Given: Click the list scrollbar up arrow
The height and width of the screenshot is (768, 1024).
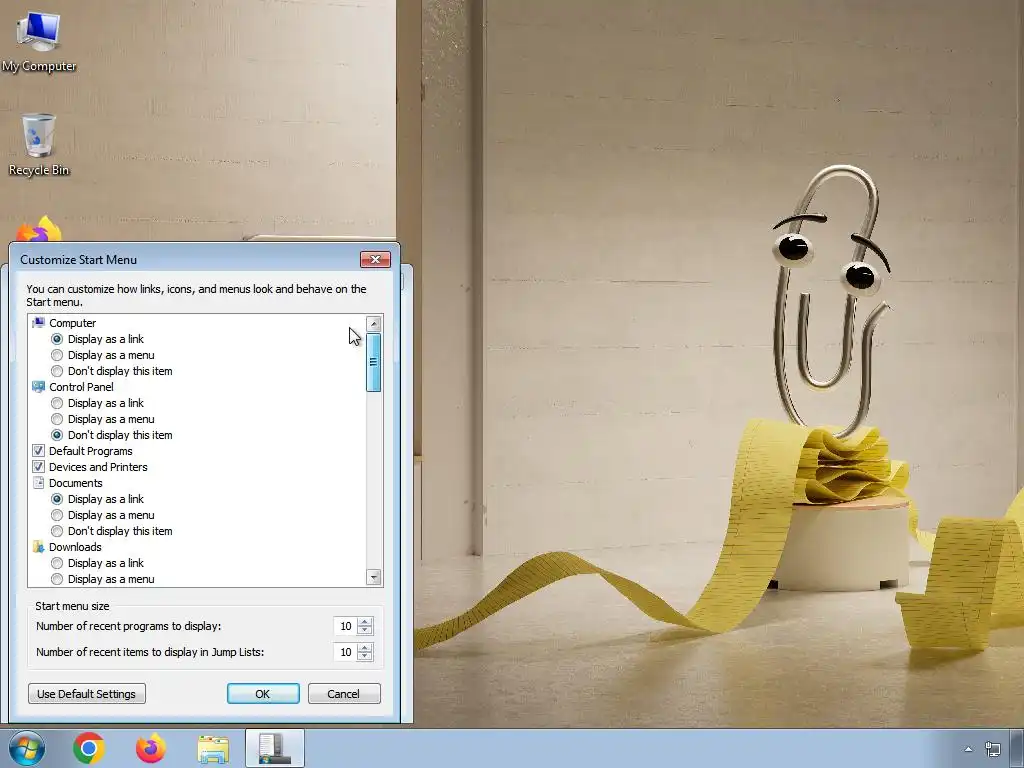Looking at the screenshot, I should click(x=374, y=323).
